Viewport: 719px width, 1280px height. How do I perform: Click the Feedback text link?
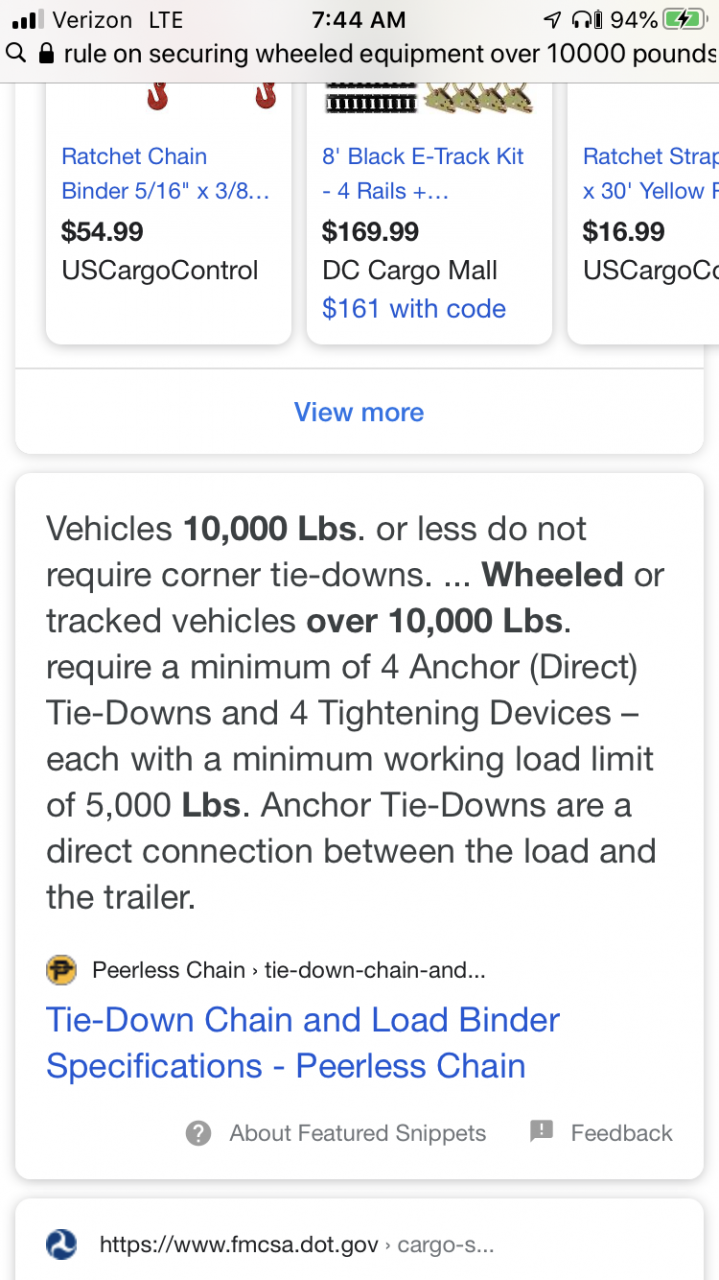coord(621,1133)
